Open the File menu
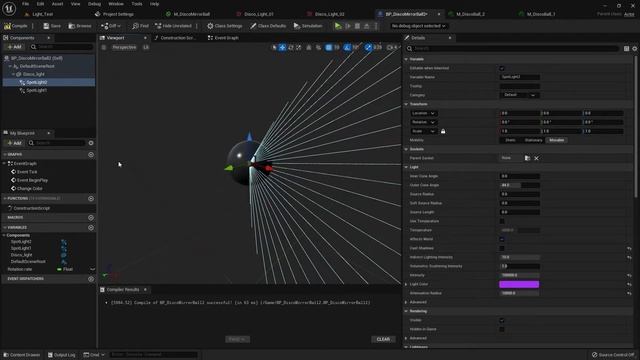 (x=25, y=4)
